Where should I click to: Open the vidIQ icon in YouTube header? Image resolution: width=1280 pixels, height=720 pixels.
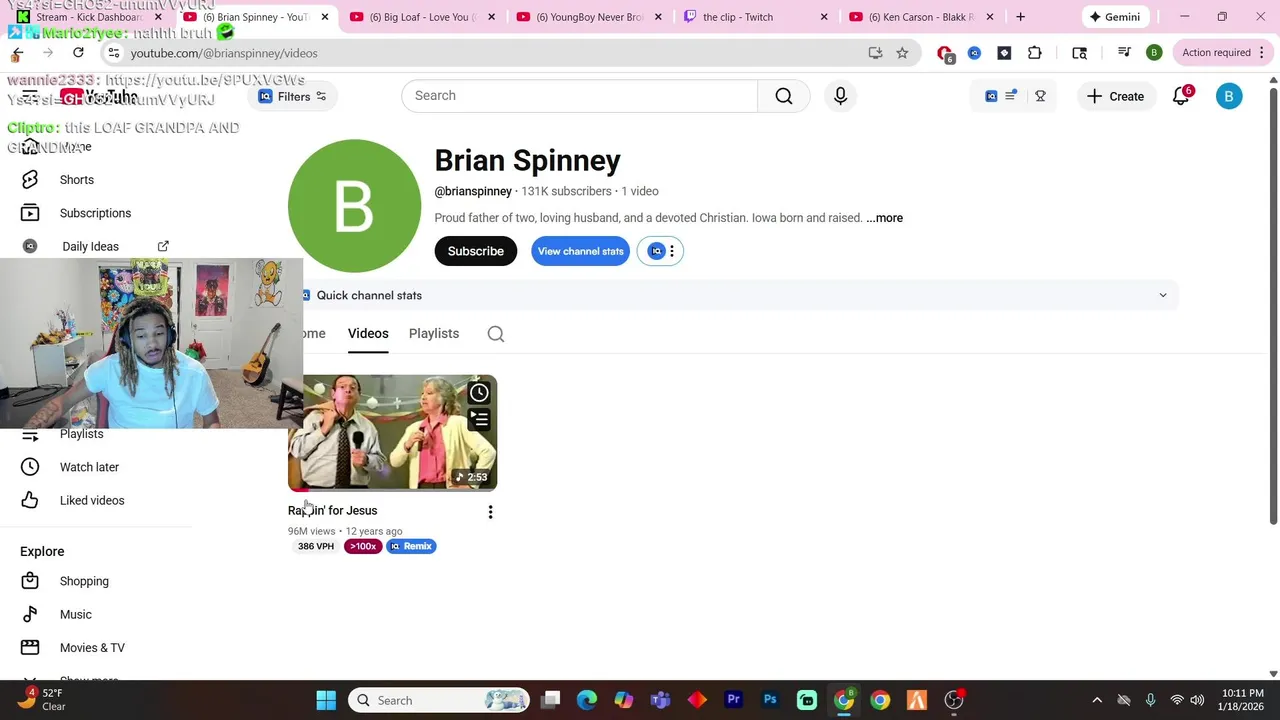(x=991, y=96)
